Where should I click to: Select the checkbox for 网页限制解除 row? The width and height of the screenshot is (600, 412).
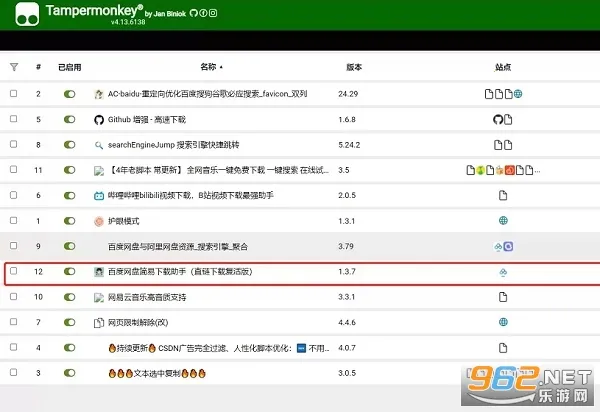coord(14,322)
